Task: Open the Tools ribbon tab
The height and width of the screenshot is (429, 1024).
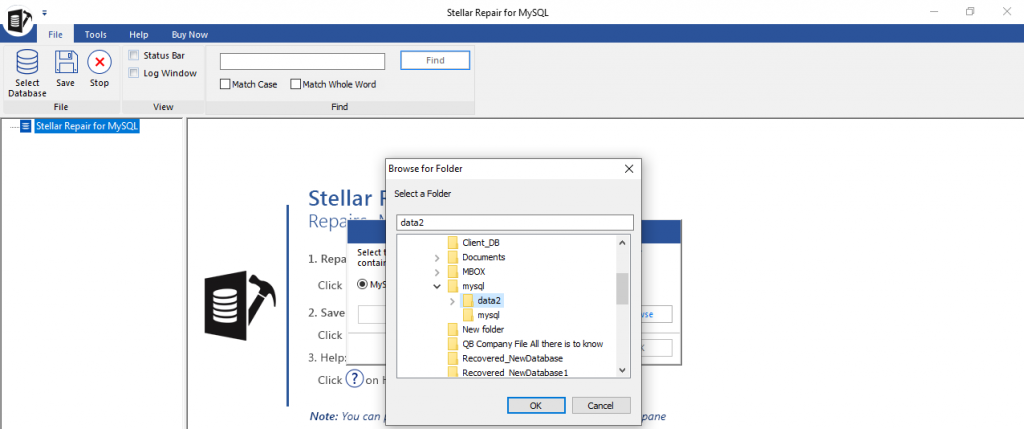Action: [x=95, y=35]
